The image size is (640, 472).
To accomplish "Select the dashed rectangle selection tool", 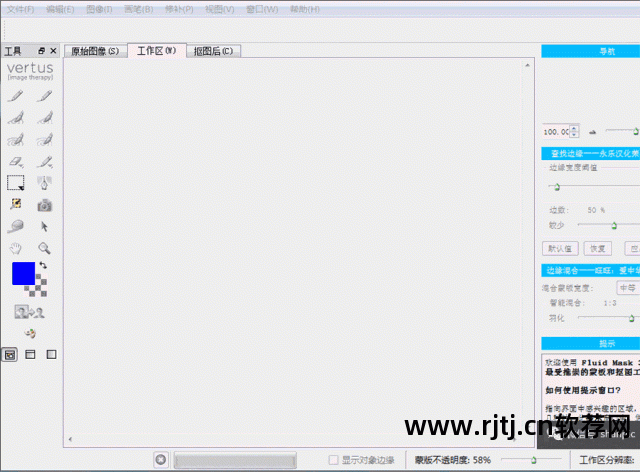I will (16, 183).
